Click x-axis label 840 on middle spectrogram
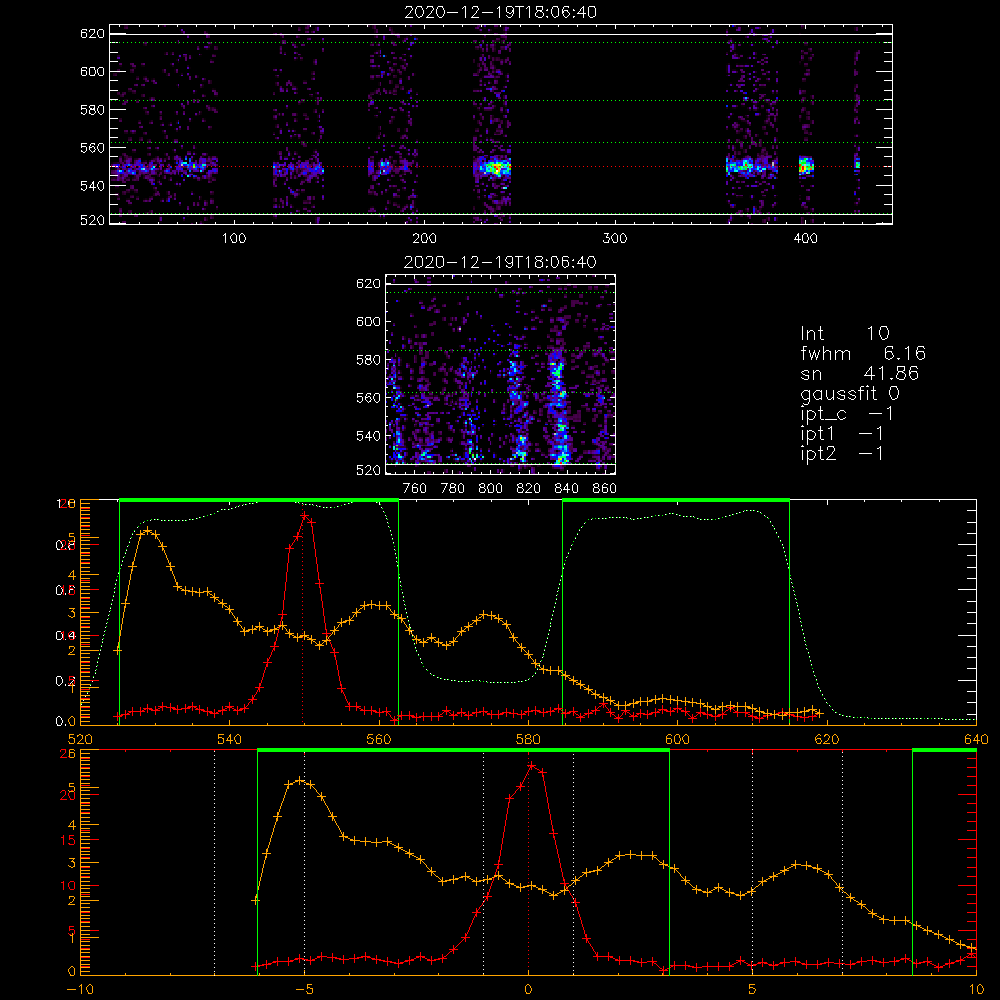Image resolution: width=1000 pixels, height=1000 pixels. tap(566, 488)
